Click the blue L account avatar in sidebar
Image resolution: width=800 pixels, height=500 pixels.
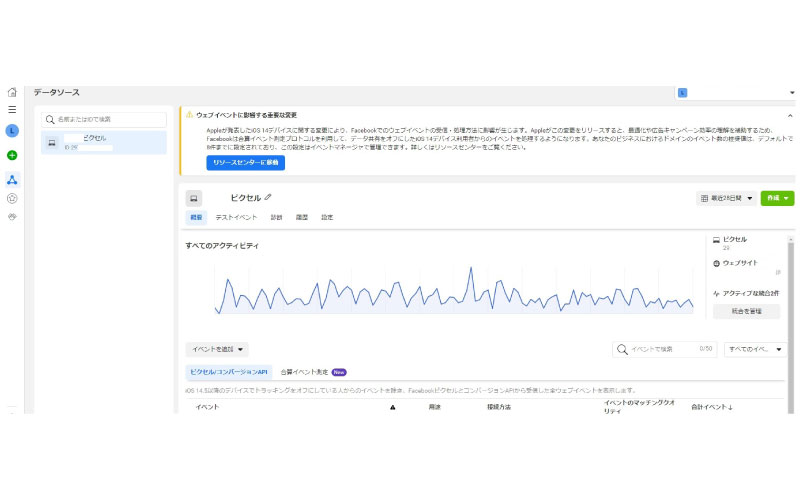point(12,131)
